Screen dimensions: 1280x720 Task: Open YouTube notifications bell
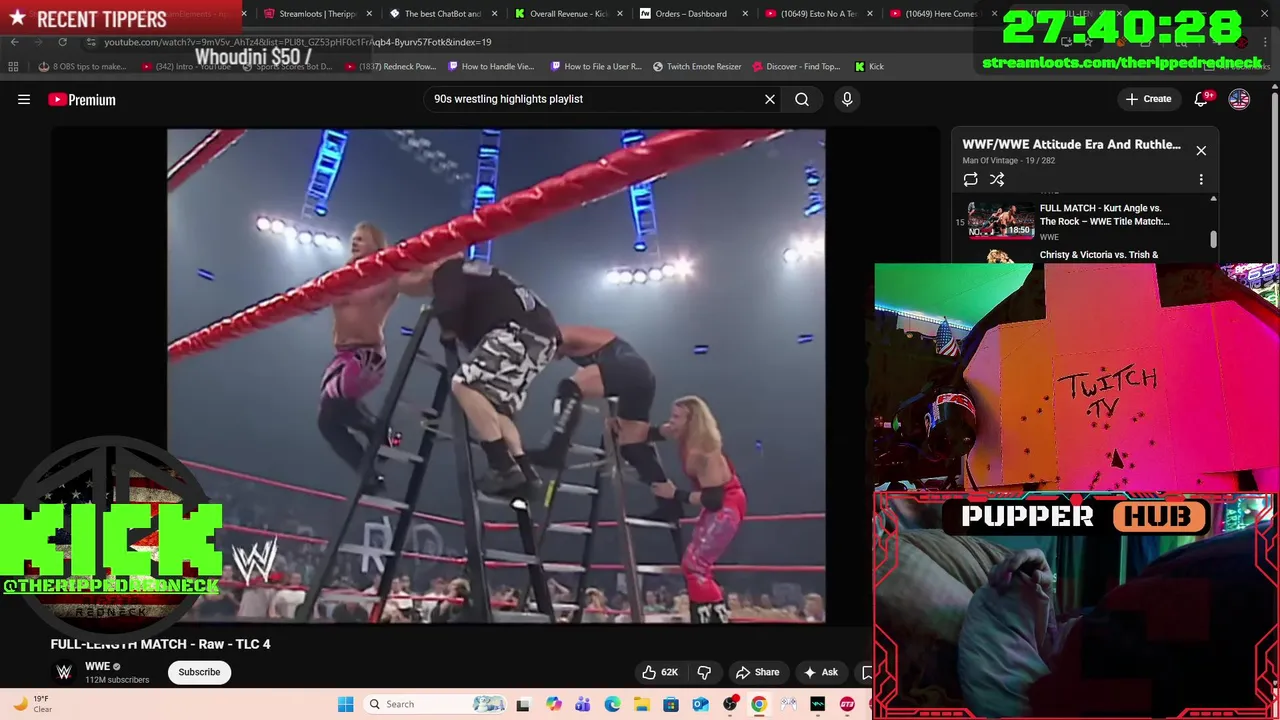click(1202, 99)
